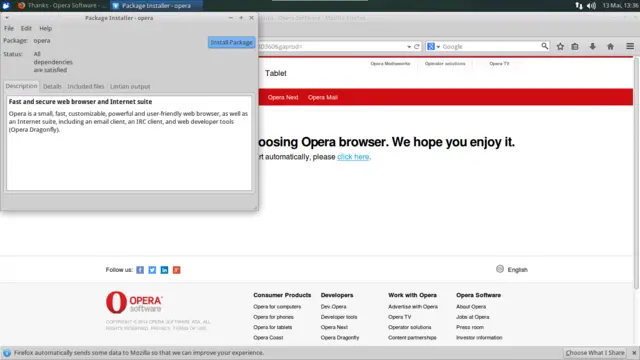The width and height of the screenshot is (640, 360).
Task: Click the Firefox URL address field
Action: pos(331,47)
